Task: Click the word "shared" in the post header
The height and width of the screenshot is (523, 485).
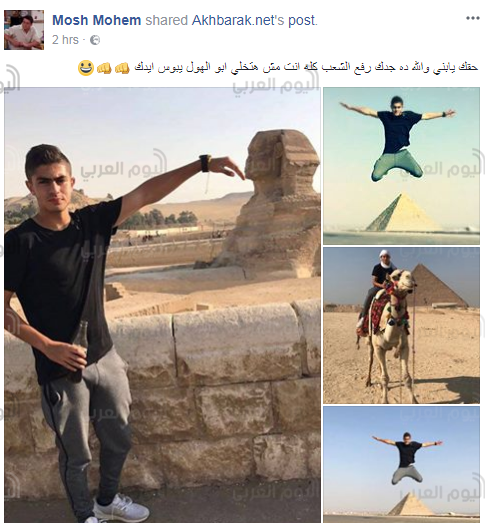Action: click(166, 20)
